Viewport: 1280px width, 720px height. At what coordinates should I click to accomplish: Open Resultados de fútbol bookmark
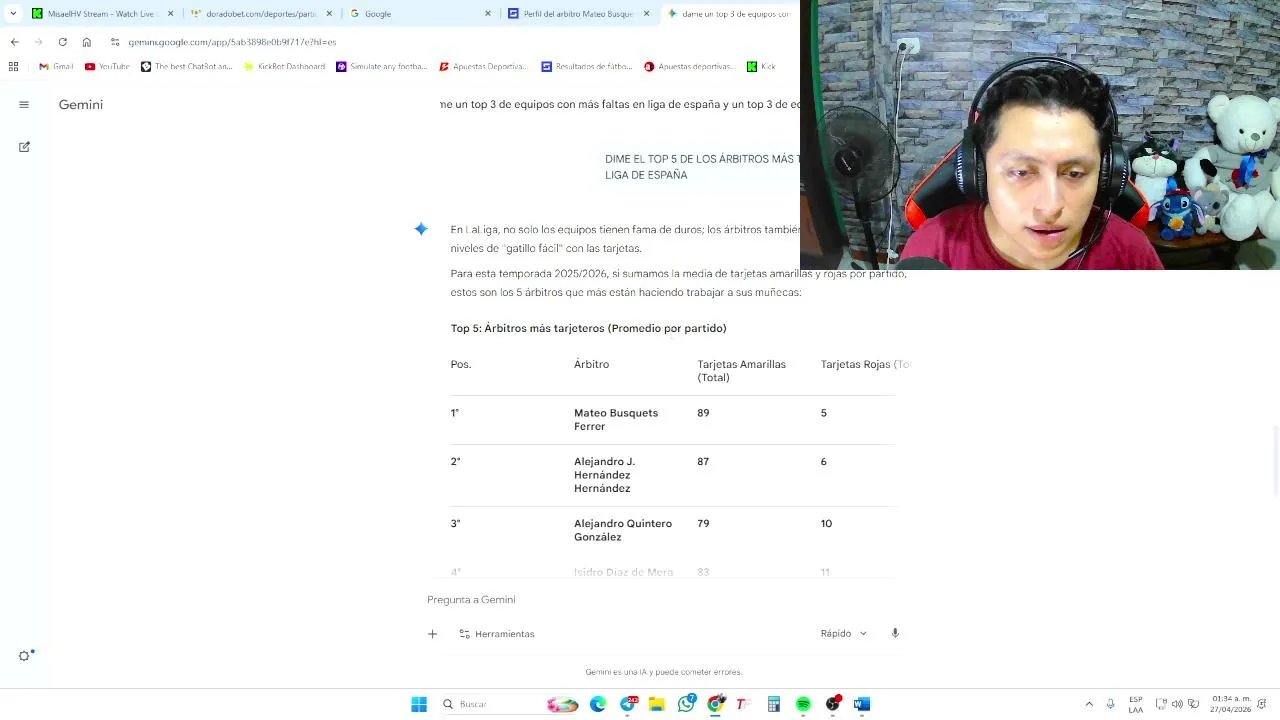point(586,67)
